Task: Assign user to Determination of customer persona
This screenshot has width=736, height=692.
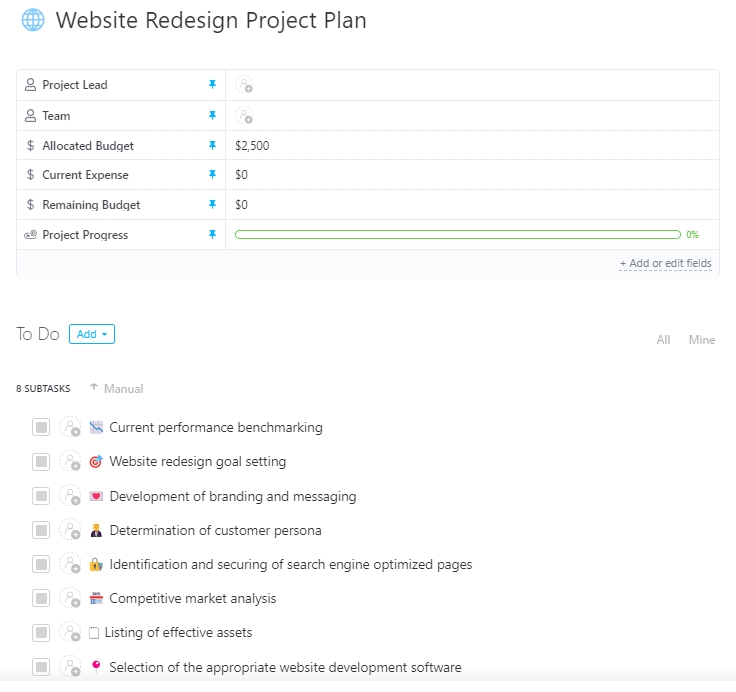Action: pos(70,530)
